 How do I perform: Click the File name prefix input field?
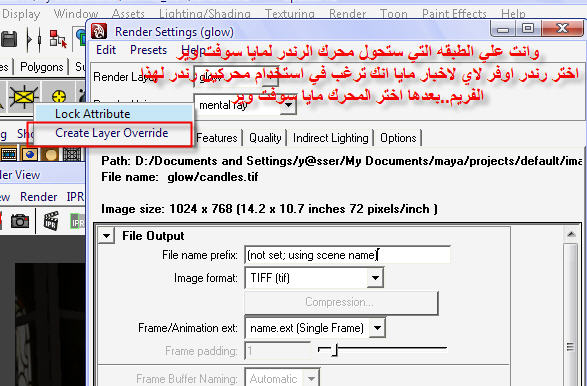point(347,255)
